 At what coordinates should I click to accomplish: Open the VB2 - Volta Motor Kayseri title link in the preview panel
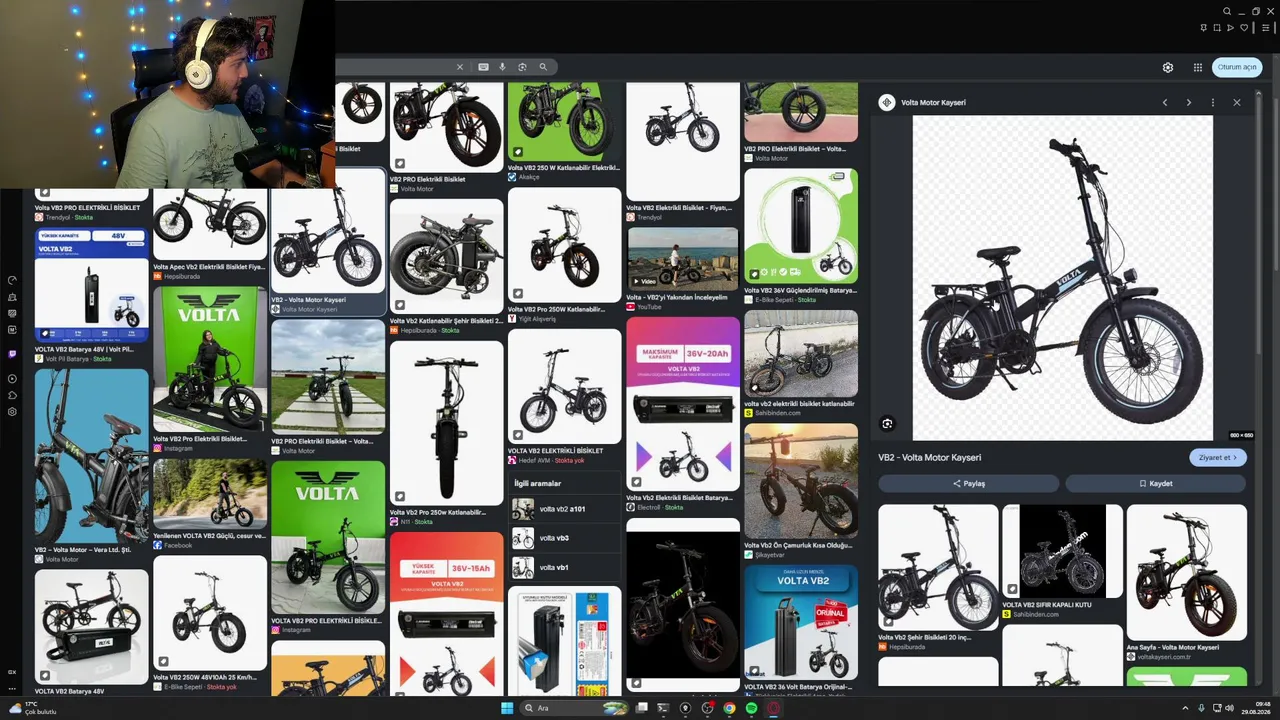tap(930, 457)
